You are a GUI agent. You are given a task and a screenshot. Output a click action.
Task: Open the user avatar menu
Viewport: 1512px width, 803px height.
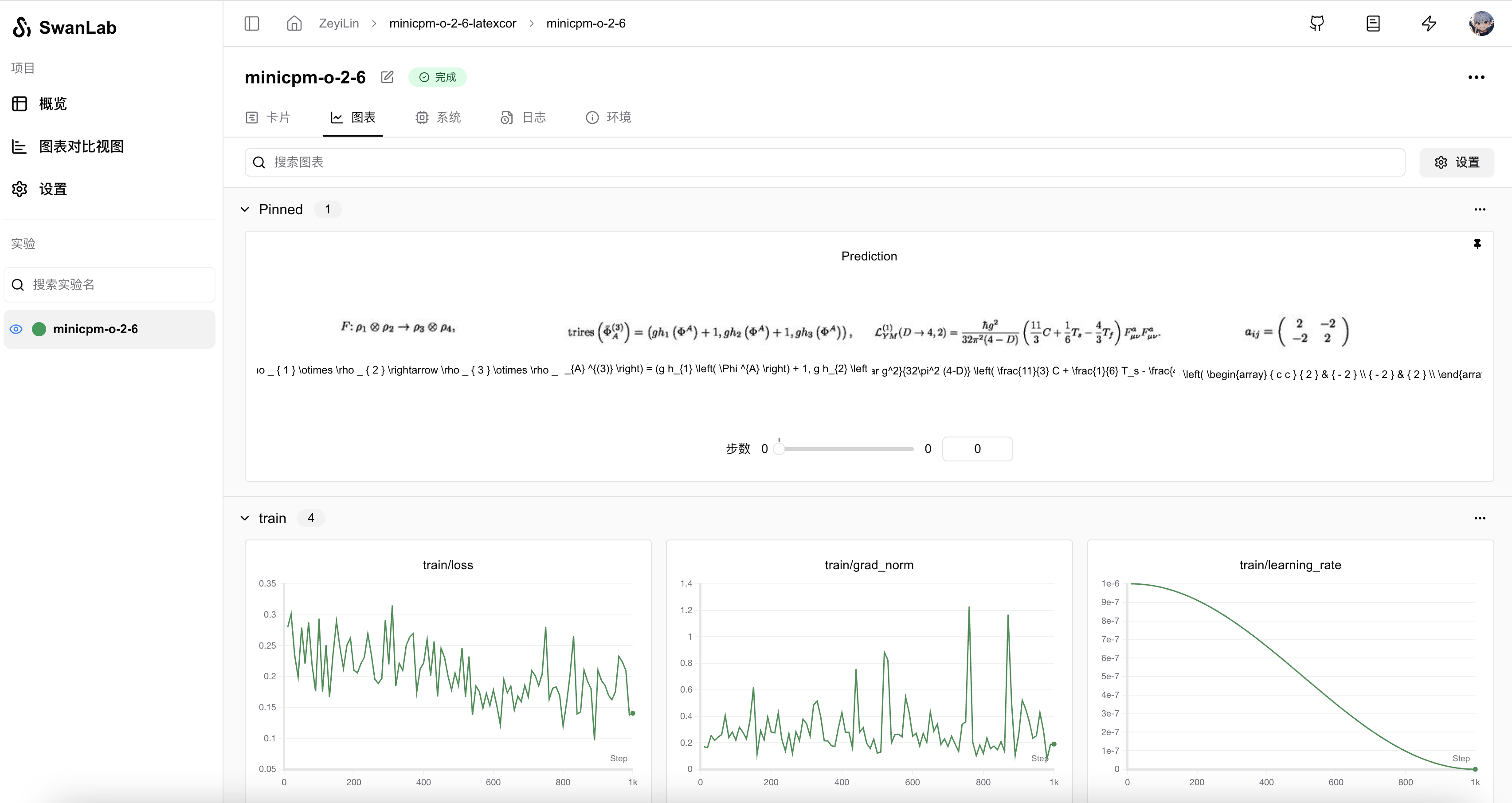pos(1481,24)
